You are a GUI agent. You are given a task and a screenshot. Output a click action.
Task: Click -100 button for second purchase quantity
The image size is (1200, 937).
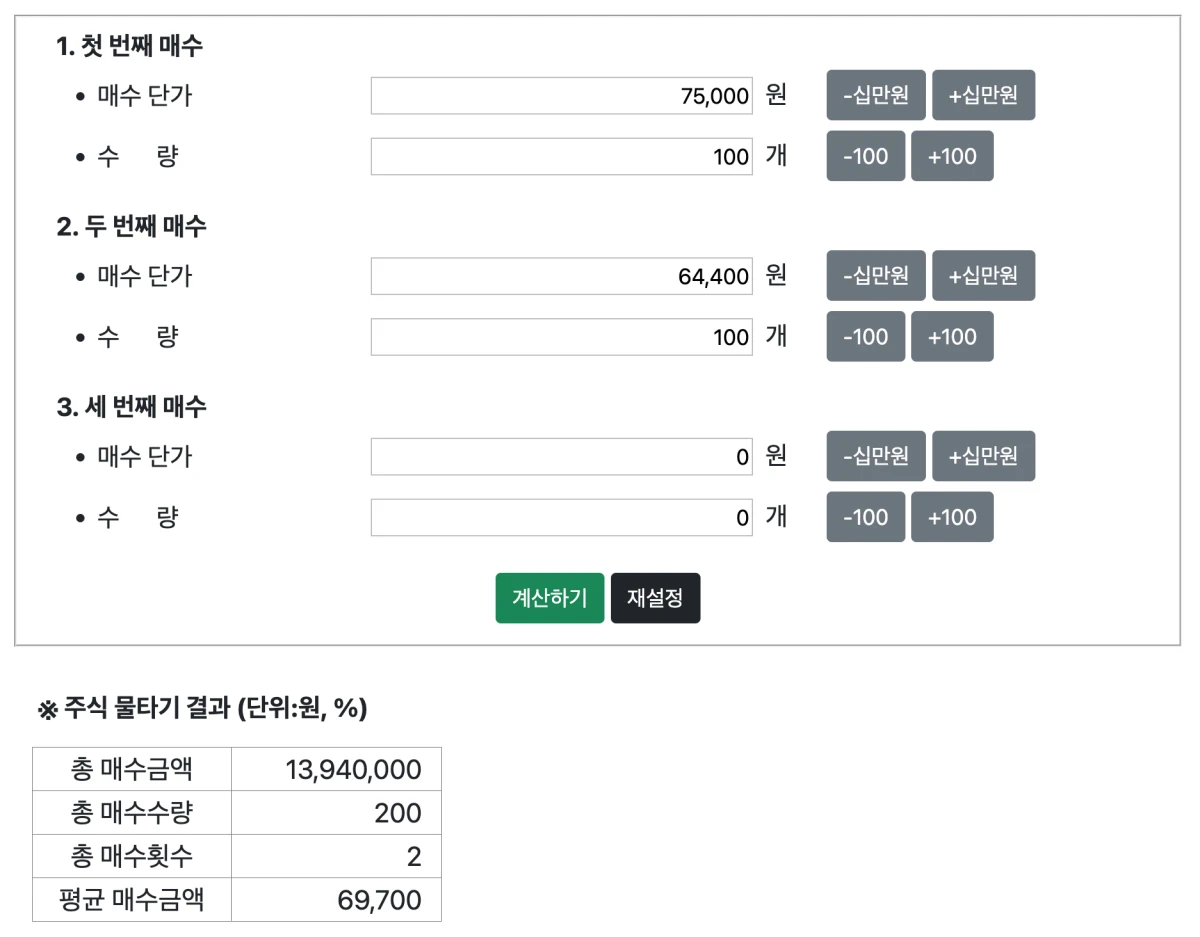coord(864,337)
